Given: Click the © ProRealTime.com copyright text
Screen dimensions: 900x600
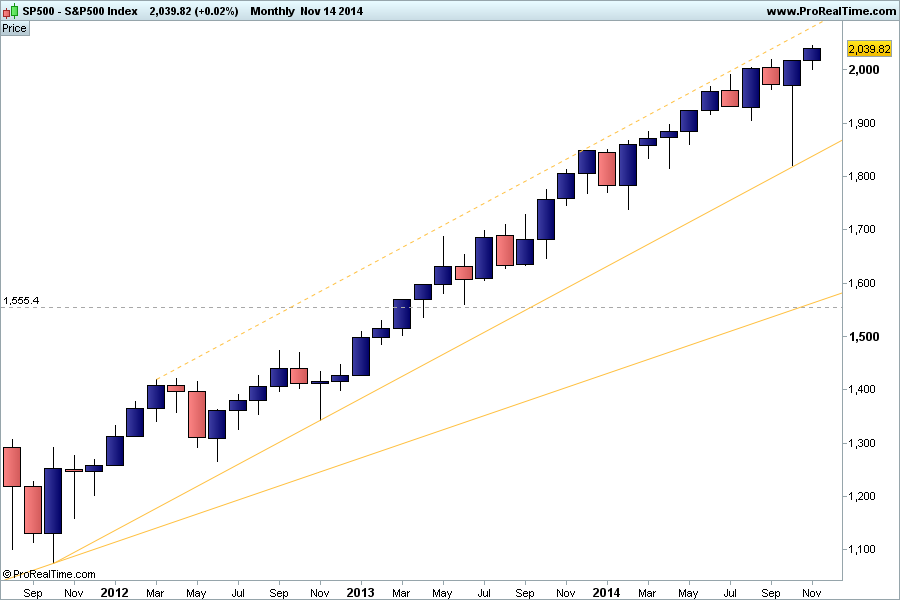Looking at the screenshot, I should click(x=49, y=574).
